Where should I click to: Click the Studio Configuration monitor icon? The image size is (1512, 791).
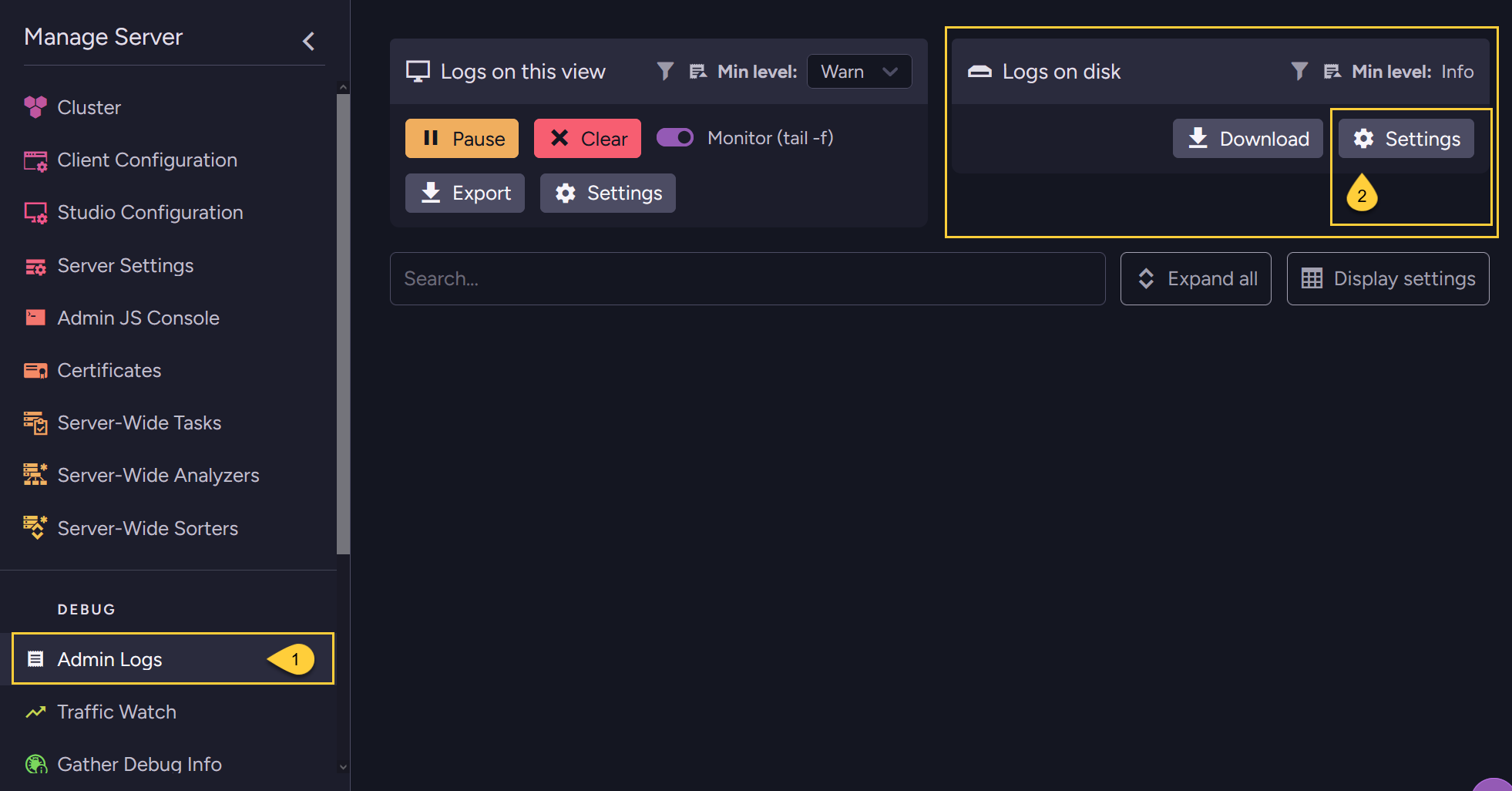tap(35, 213)
